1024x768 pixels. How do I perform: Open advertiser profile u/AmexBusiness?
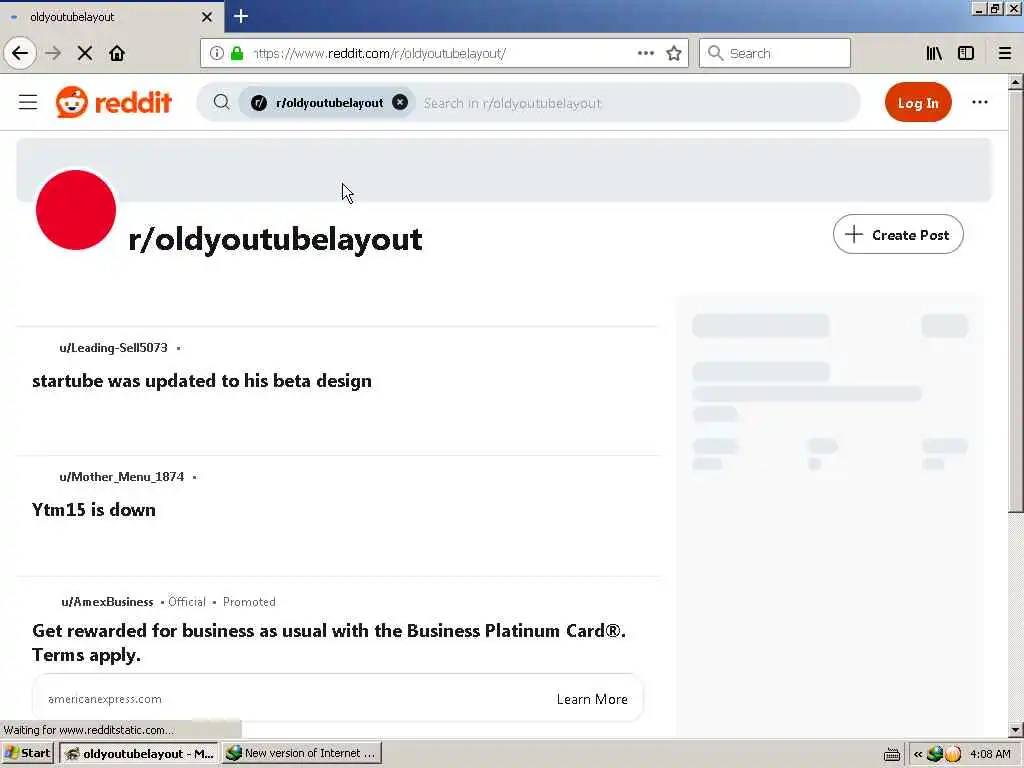click(107, 601)
